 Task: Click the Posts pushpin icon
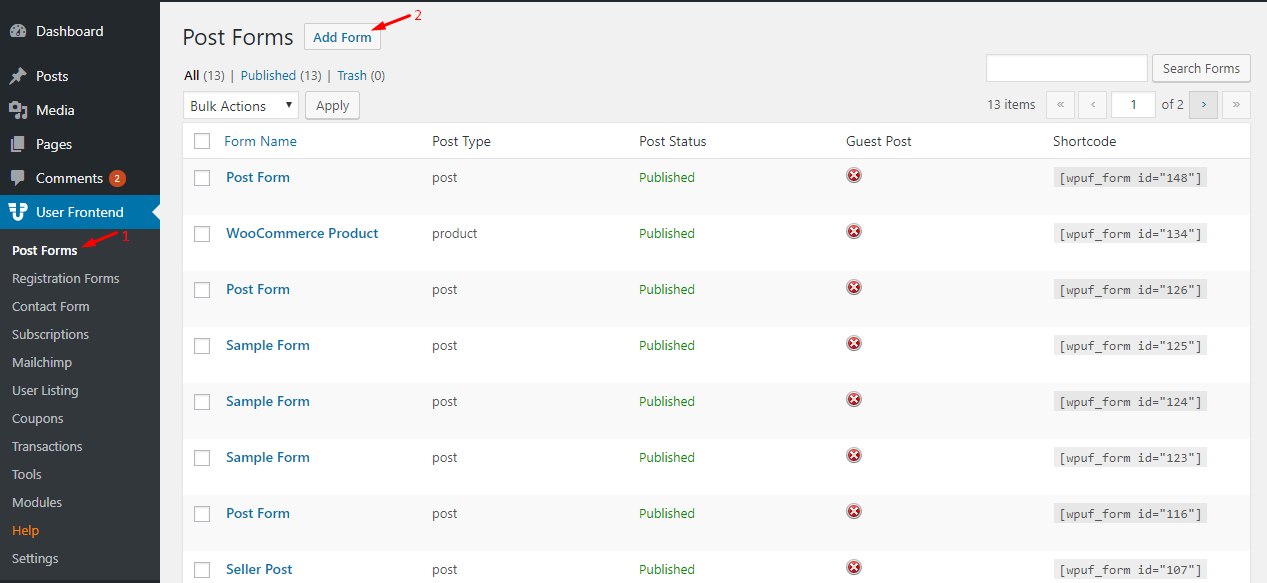click(x=18, y=76)
